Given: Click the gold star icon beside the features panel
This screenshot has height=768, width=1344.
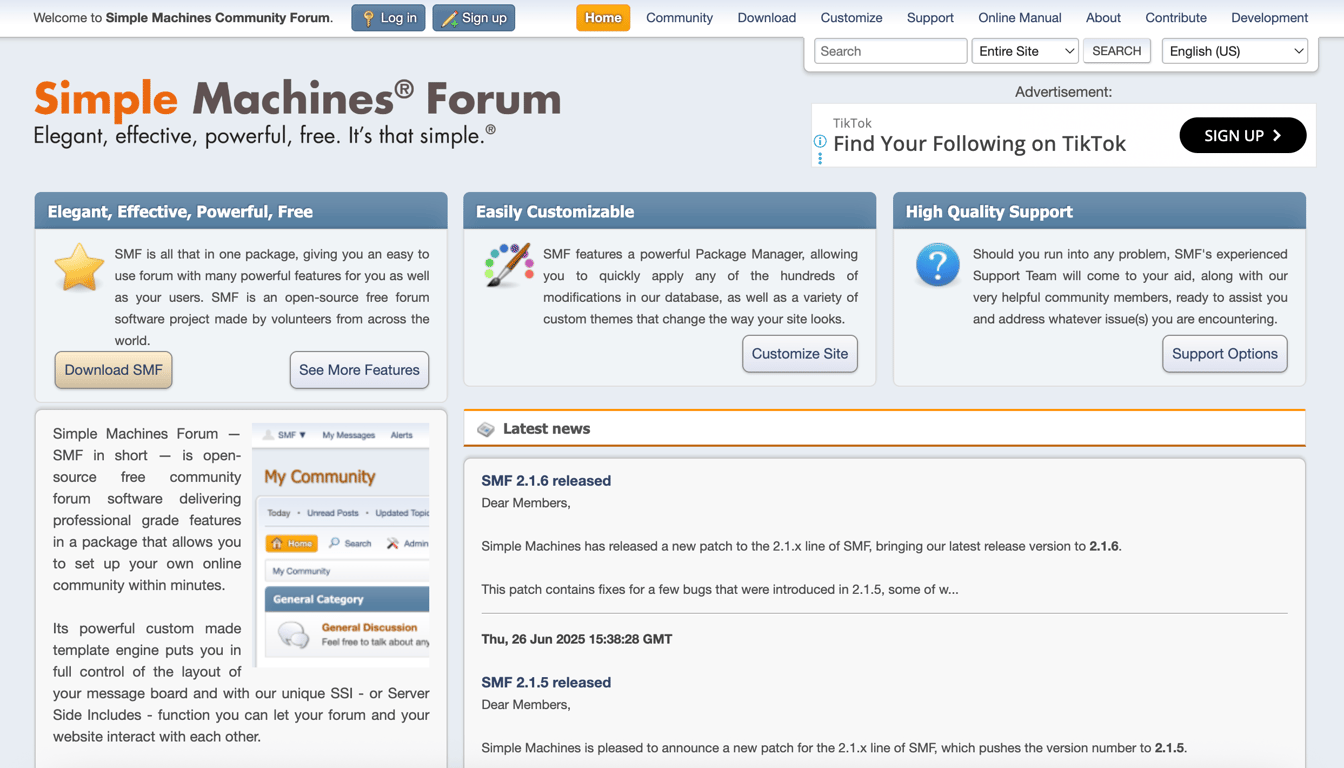Looking at the screenshot, I should [79, 267].
